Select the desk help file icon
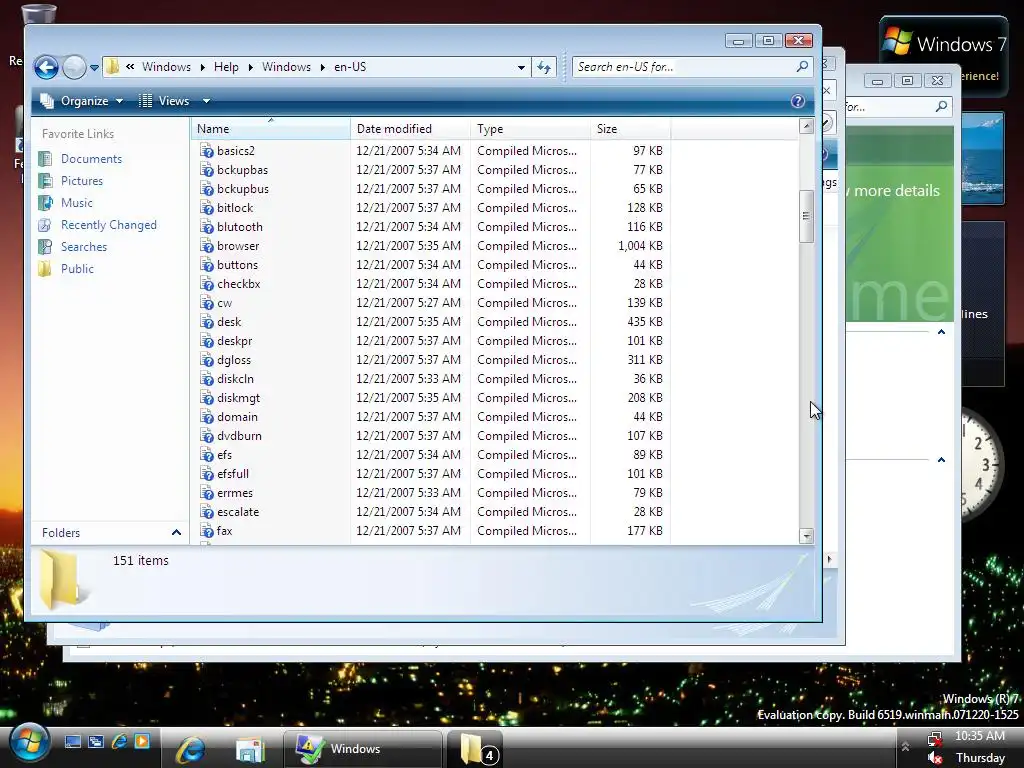The image size is (1024, 768). pyautogui.click(x=206, y=322)
